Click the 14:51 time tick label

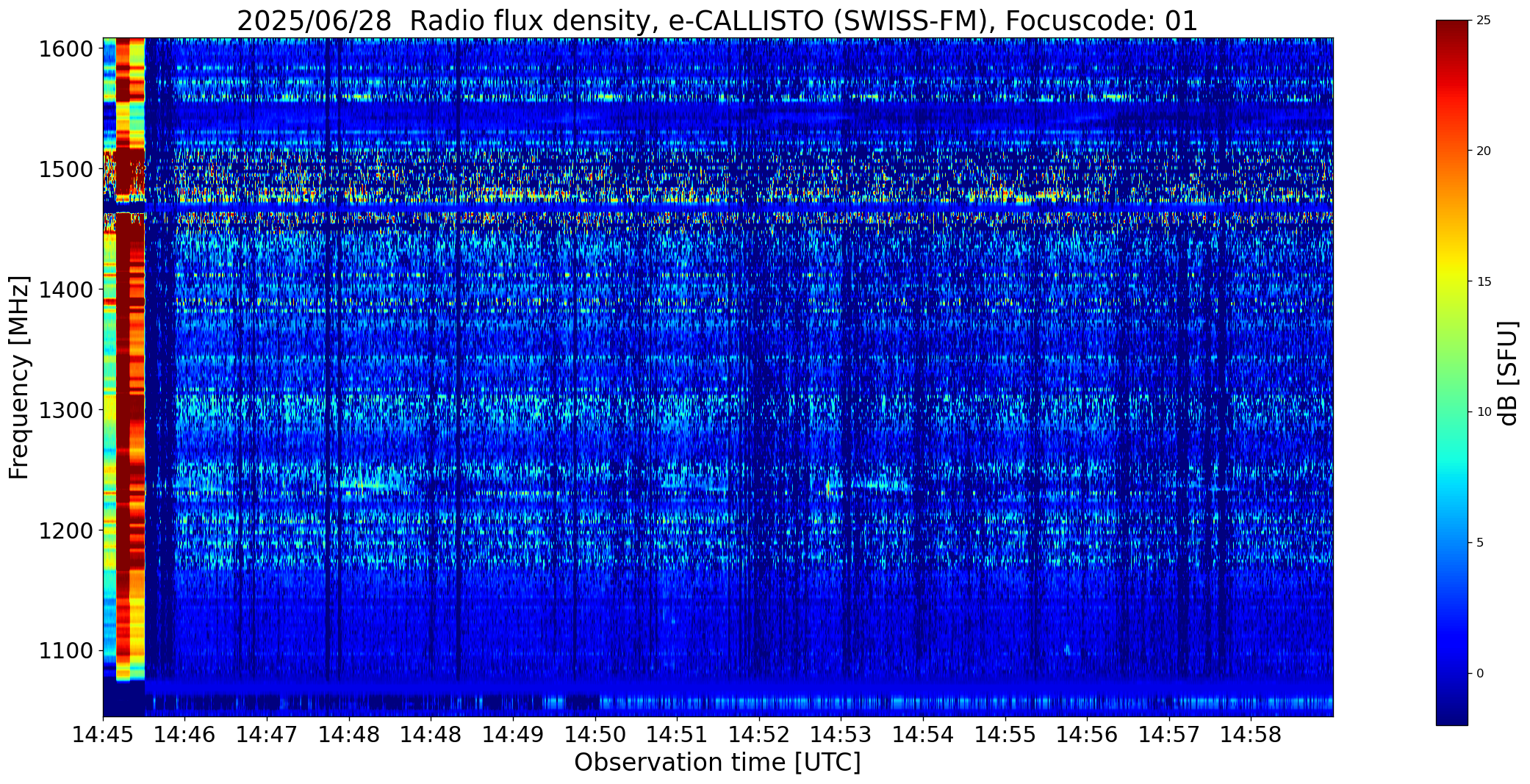point(678,734)
